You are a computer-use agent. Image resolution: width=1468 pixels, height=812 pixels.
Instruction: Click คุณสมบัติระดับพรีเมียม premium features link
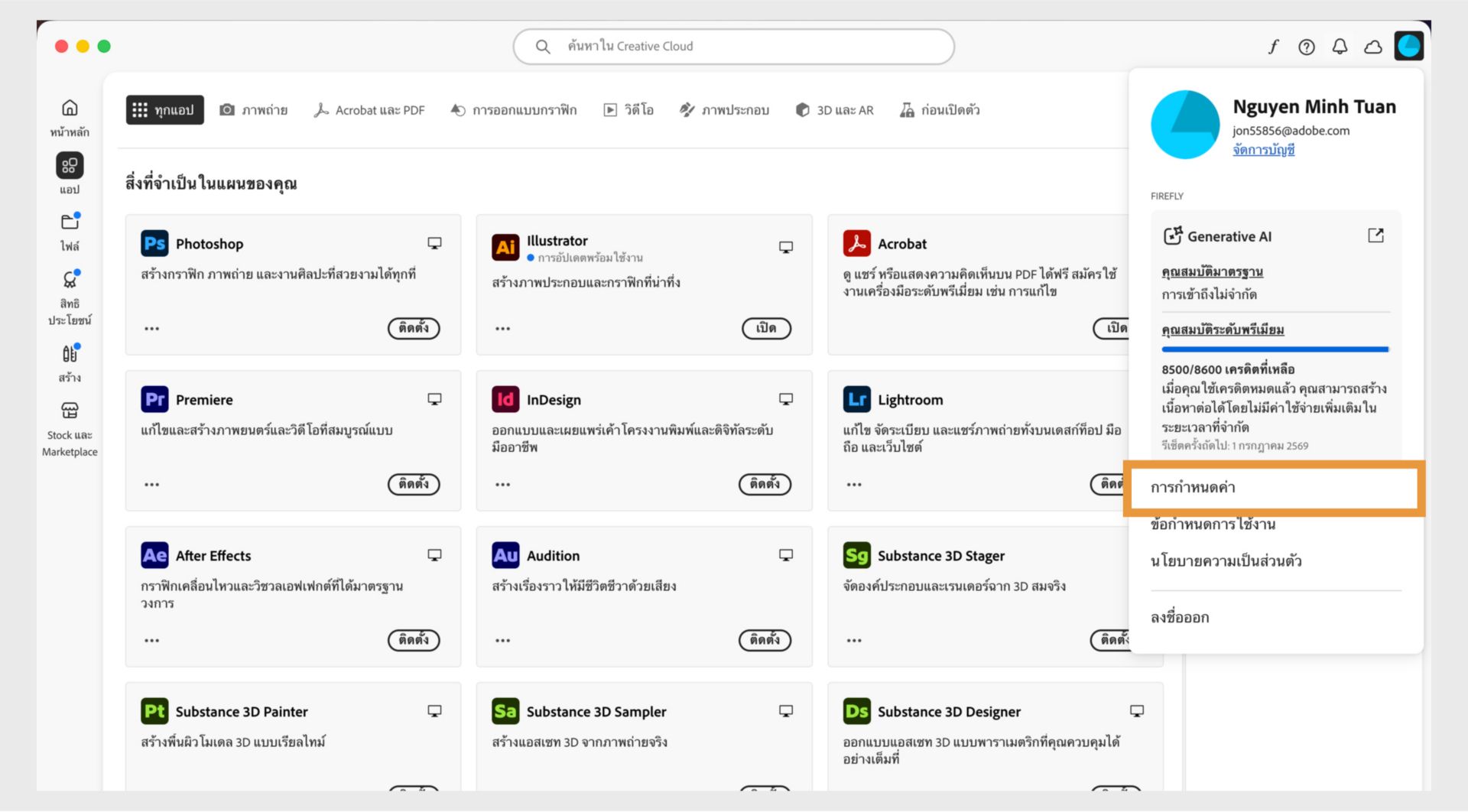tap(1223, 330)
